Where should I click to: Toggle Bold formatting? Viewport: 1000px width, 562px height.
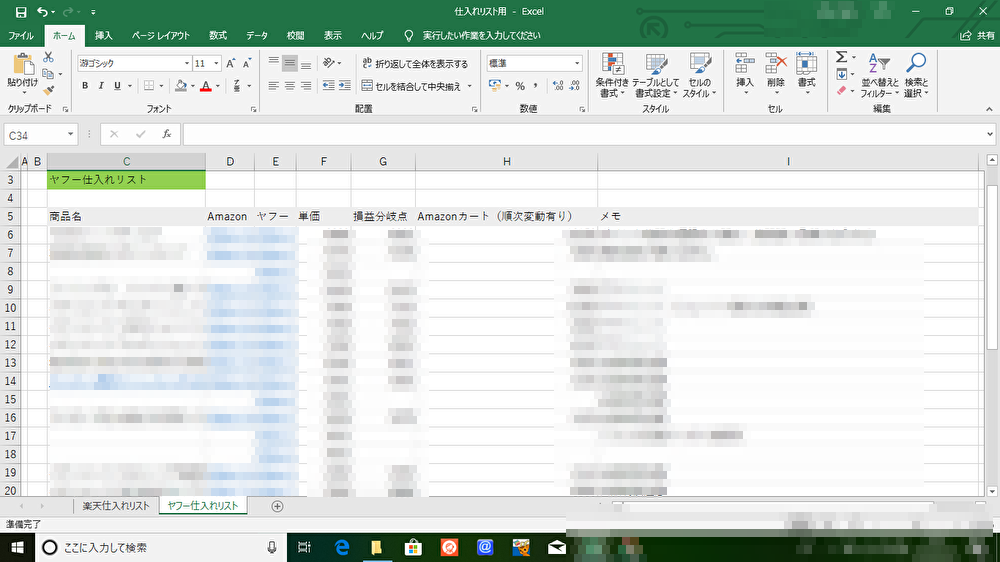coord(85,86)
